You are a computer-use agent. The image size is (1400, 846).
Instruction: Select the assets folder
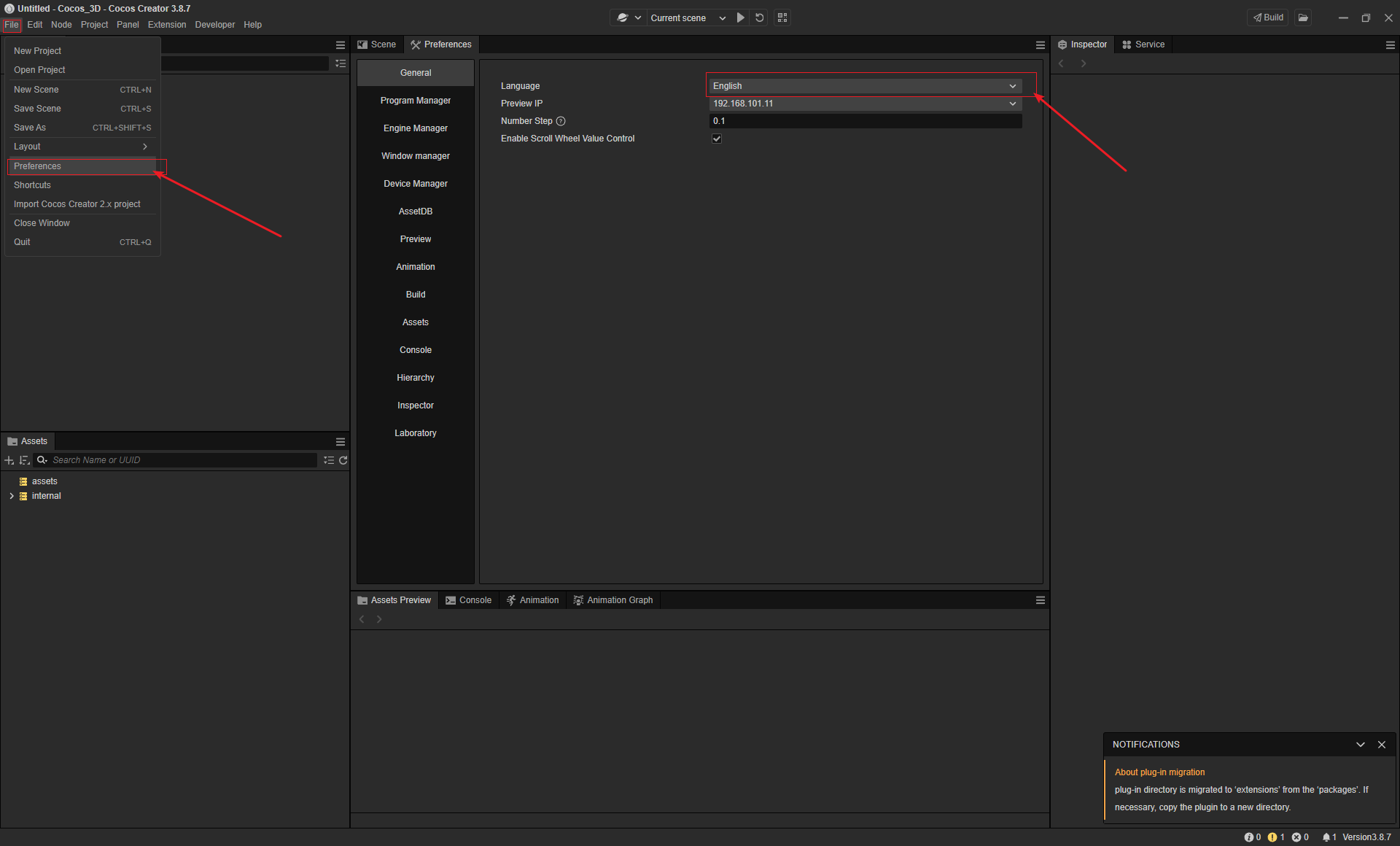[44, 481]
